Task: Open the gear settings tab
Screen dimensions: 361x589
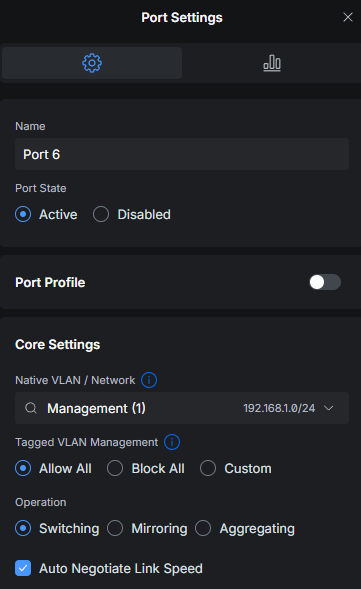Action: (x=92, y=63)
